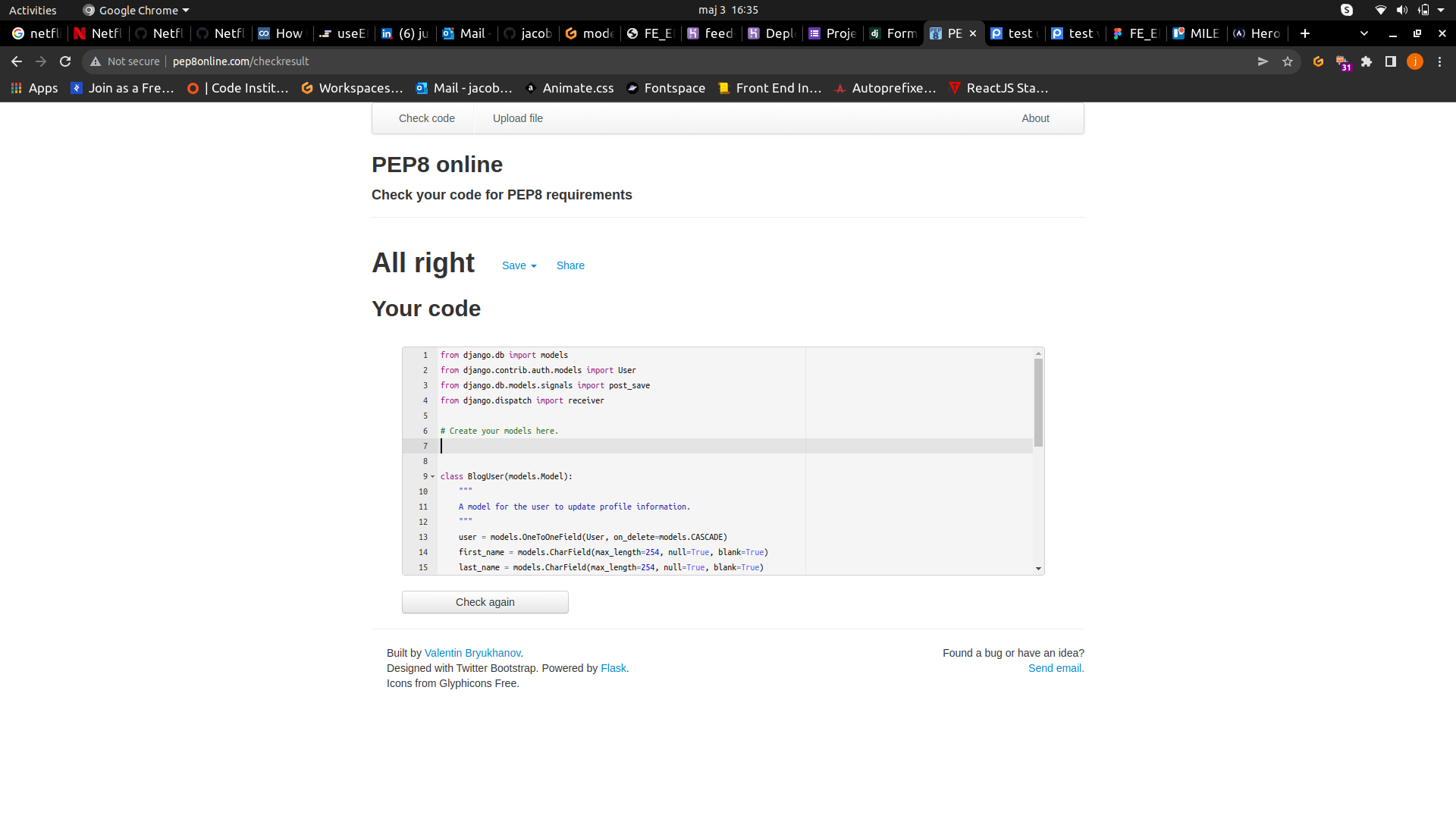Bookmark this page with the star icon
Image resolution: width=1456 pixels, height=819 pixels.
1288,61
